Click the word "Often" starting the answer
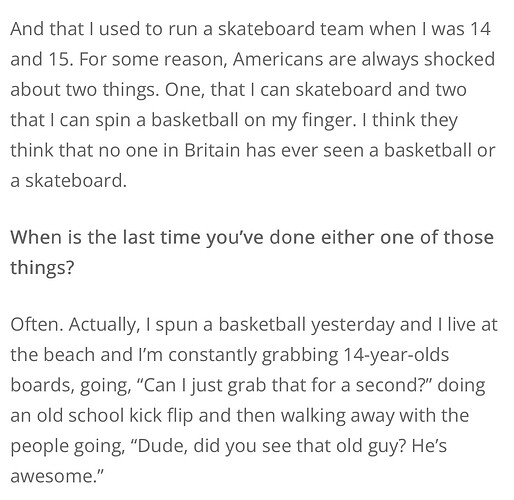 point(35,324)
